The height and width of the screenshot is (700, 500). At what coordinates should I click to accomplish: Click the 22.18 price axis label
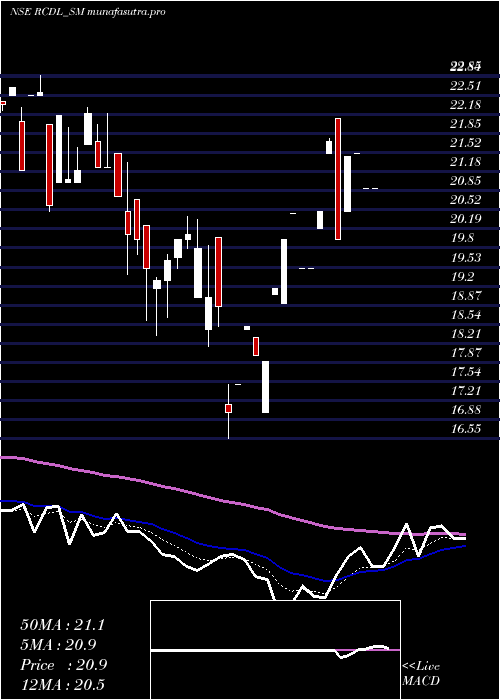[x=466, y=105]
